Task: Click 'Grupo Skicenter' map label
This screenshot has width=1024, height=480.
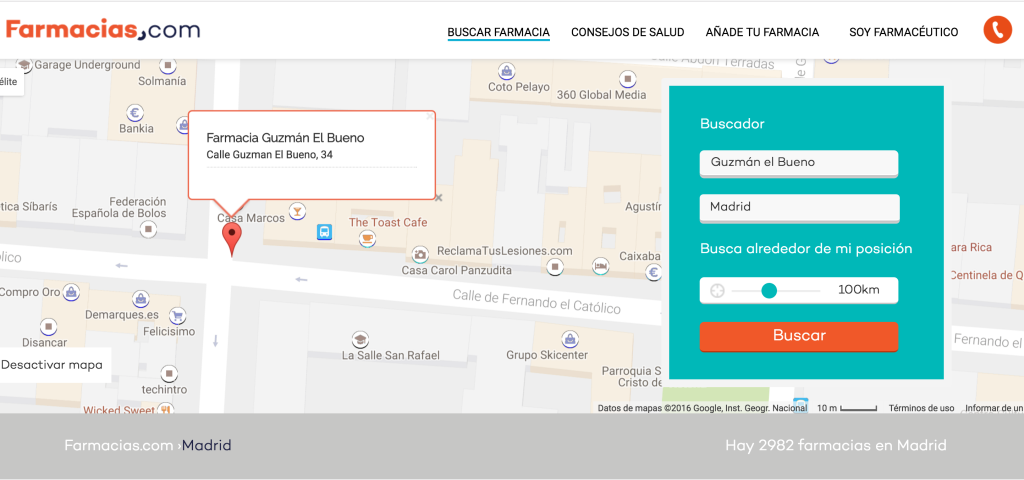Action: [547, 355]
